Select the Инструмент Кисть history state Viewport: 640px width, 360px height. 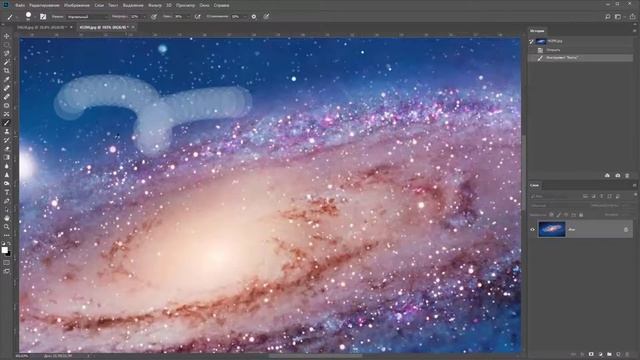580,58
